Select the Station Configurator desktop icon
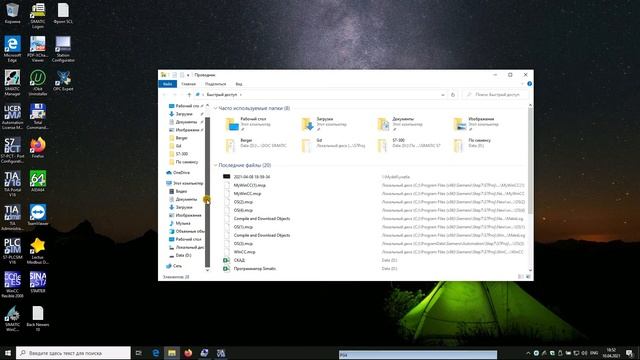The image size is (640, 360). click(x=63, y=49)
